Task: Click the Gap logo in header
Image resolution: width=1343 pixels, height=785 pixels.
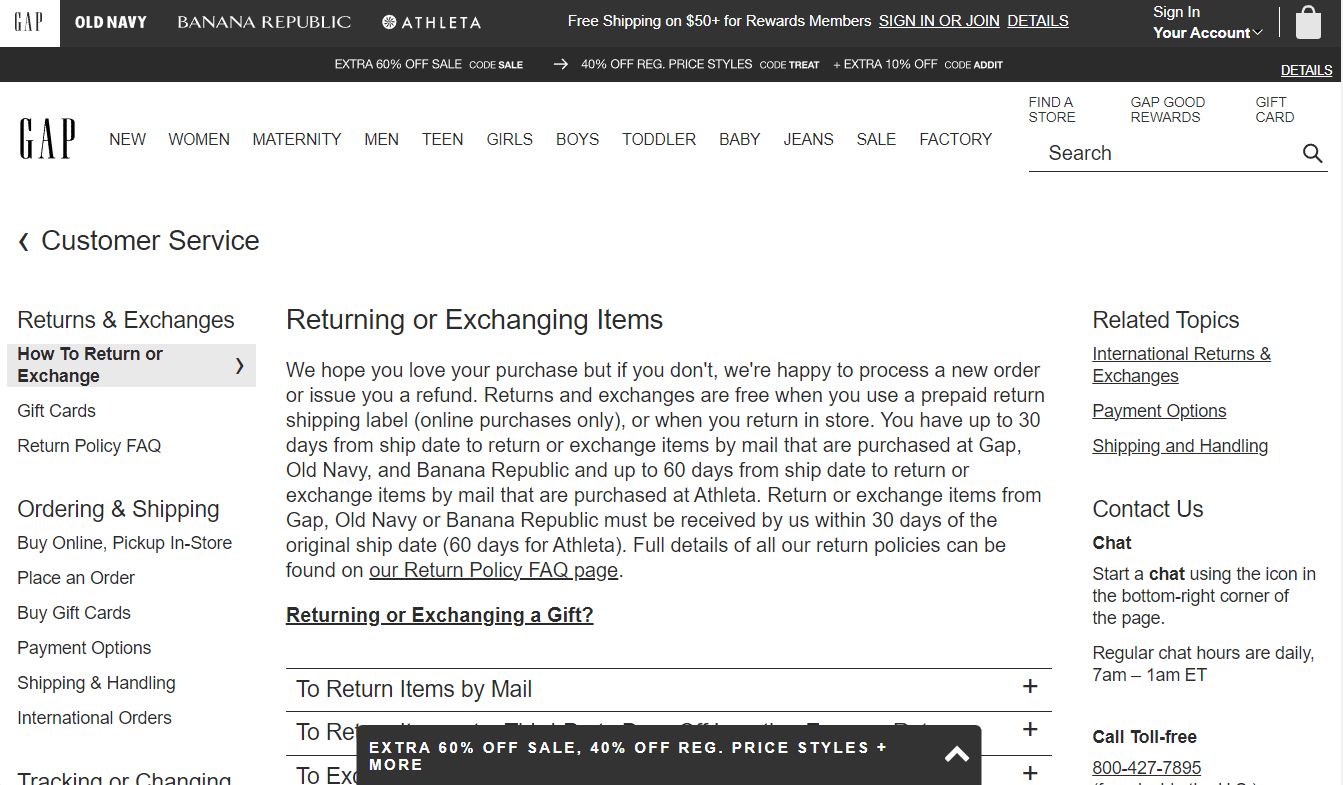Action: click(47, 139)
